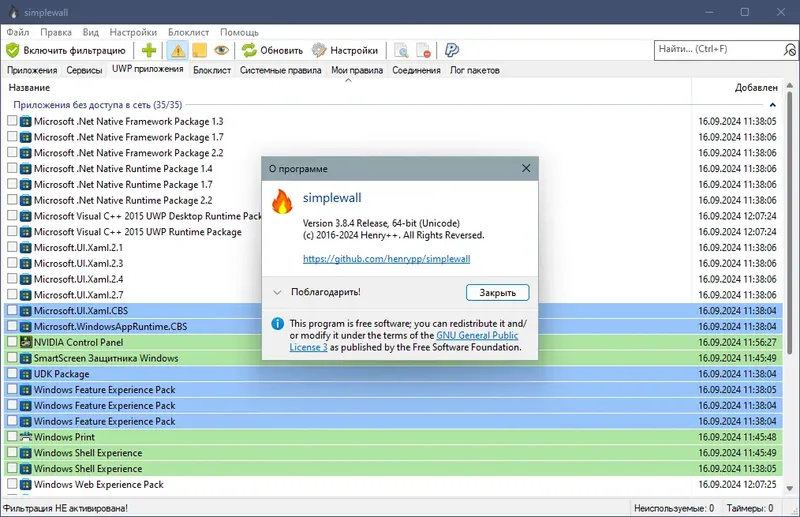800x517 pixels.
Task: Toggle the eye log-view toolbar icon
Action: [221, 50]
